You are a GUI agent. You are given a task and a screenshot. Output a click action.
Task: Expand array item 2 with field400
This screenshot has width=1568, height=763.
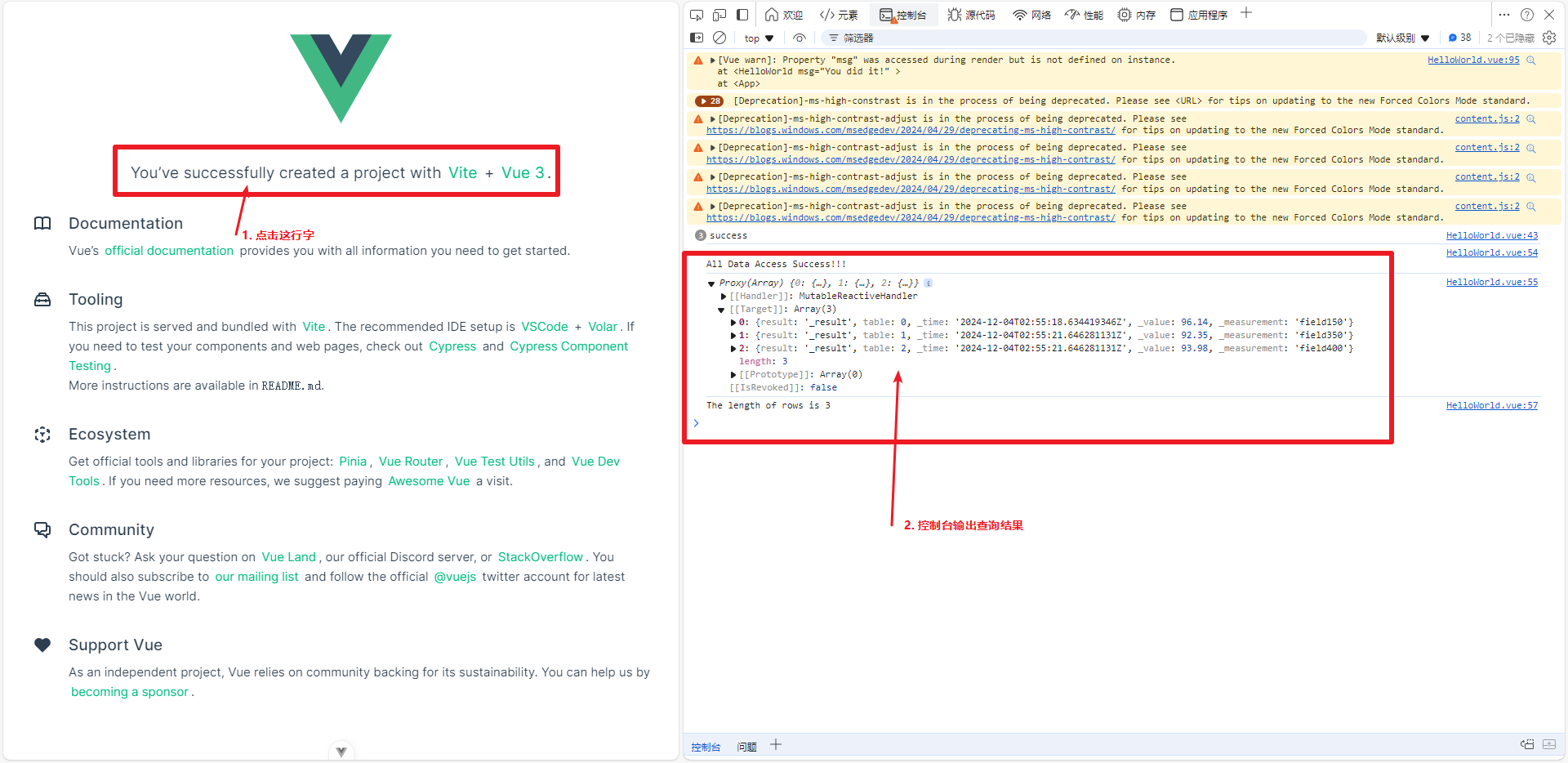(733, 349)
